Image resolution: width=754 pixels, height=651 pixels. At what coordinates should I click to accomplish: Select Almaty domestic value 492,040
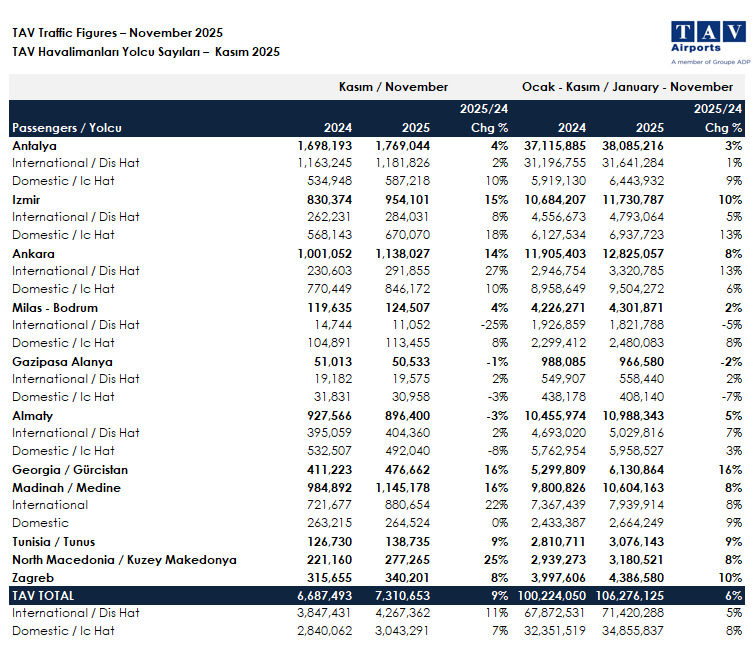[407, 451]
